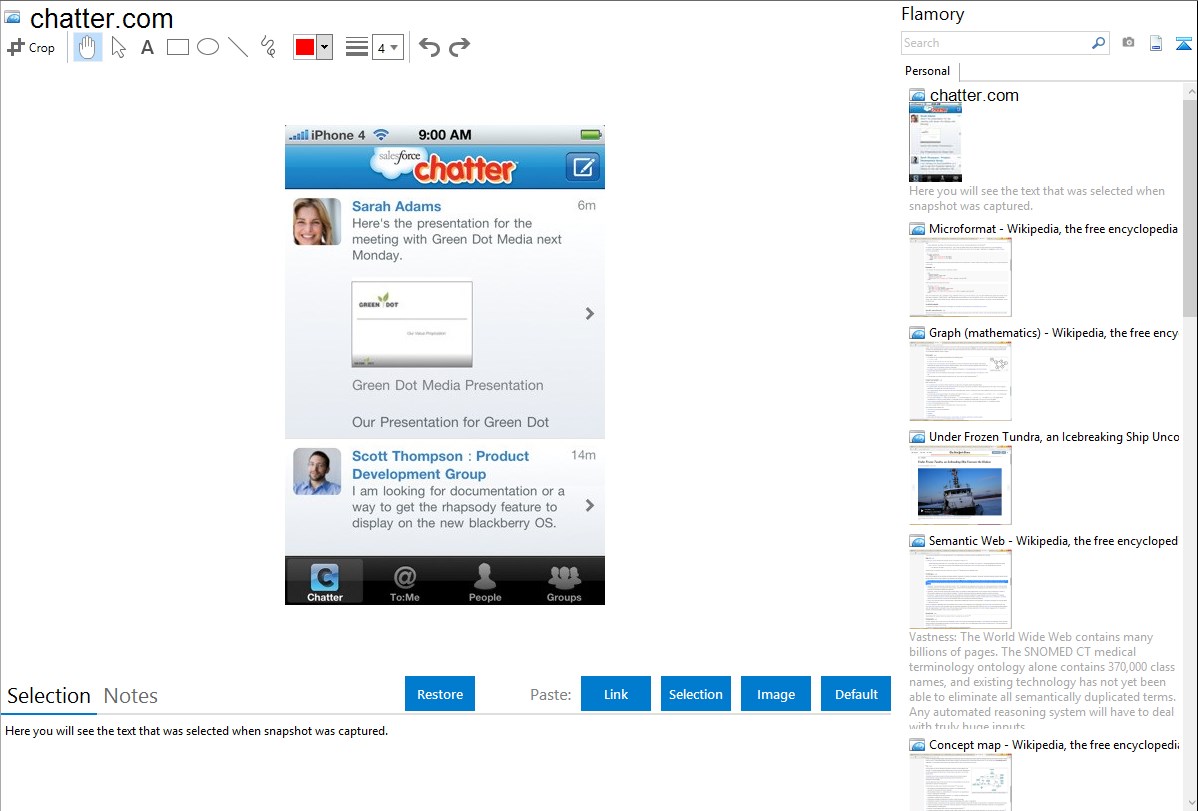Click the scrollbar up arrow in snapshot list
This screenshot has width=1198, height=811.
tap(1190, 90)
